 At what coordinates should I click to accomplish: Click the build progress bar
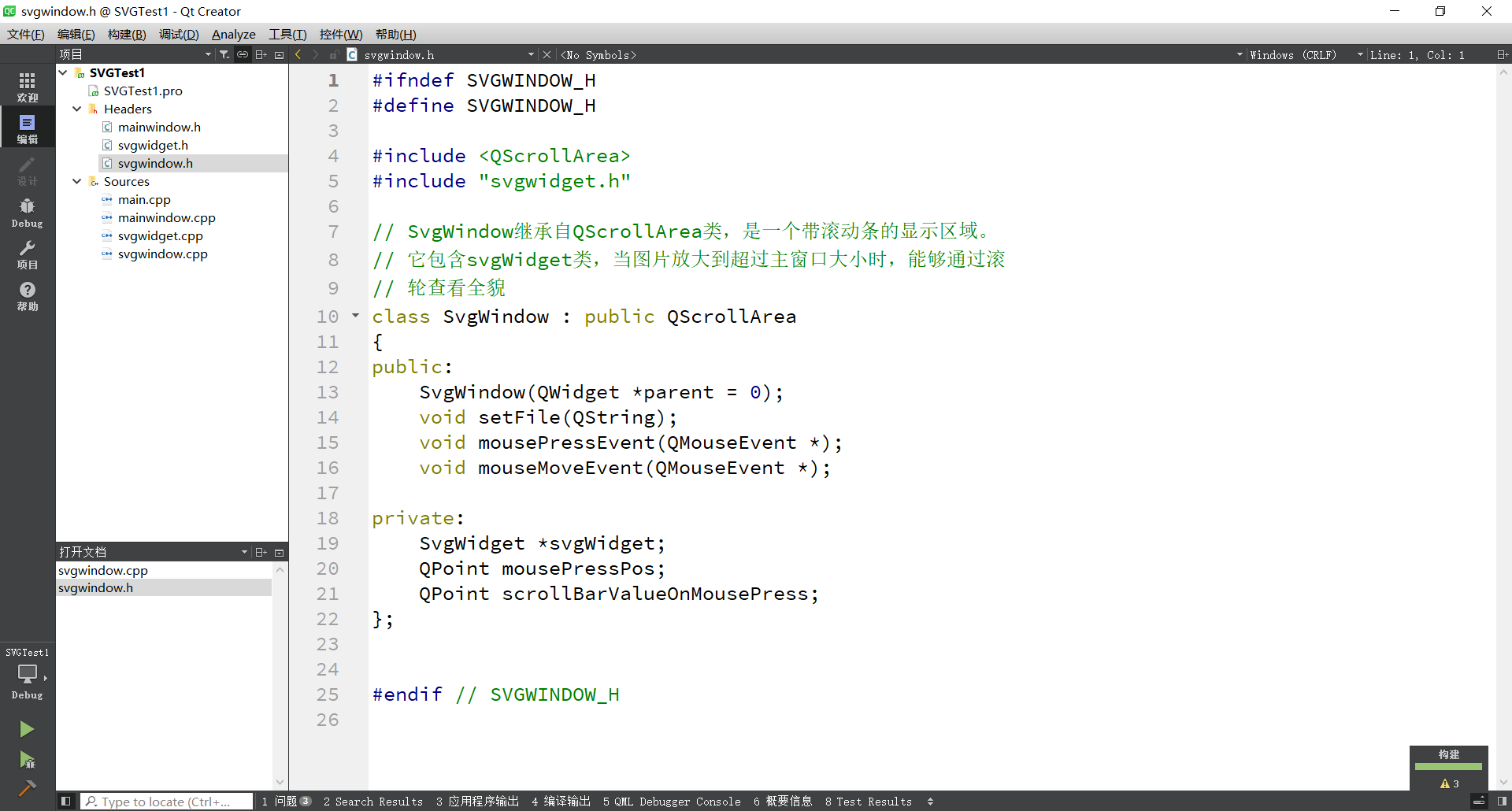[x=1449, y=766]
